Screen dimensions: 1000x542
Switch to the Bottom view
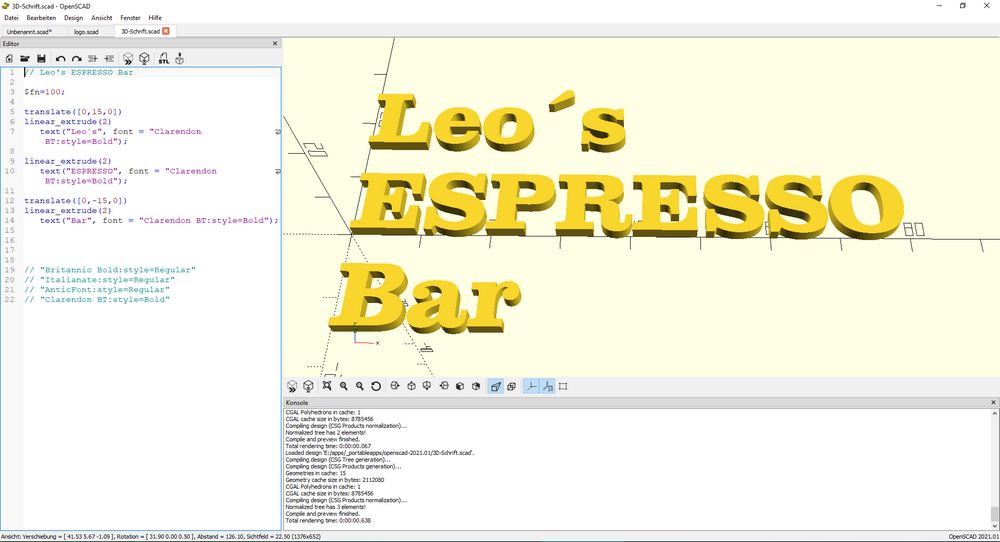click(427, 386)
